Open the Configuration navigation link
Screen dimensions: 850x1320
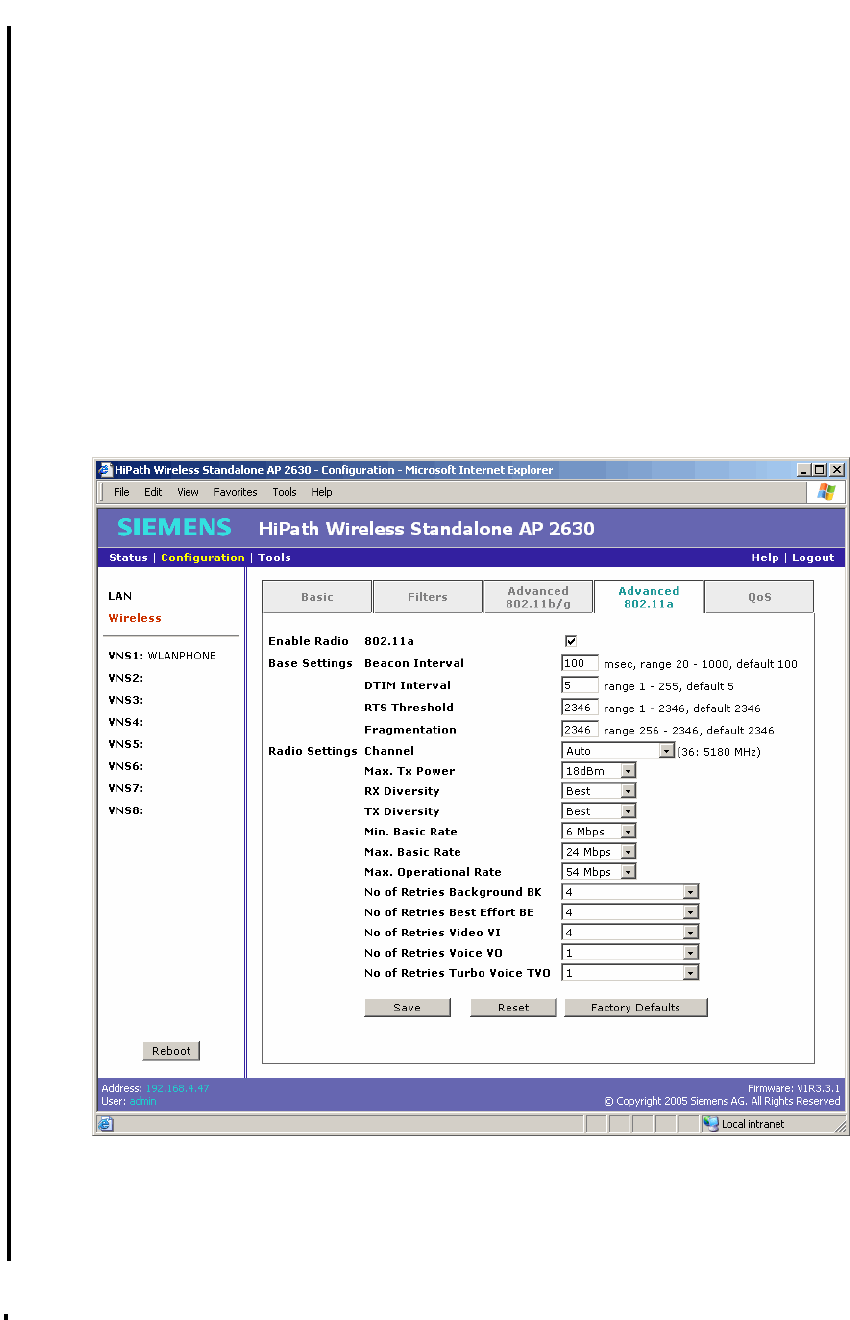(203, 558)
